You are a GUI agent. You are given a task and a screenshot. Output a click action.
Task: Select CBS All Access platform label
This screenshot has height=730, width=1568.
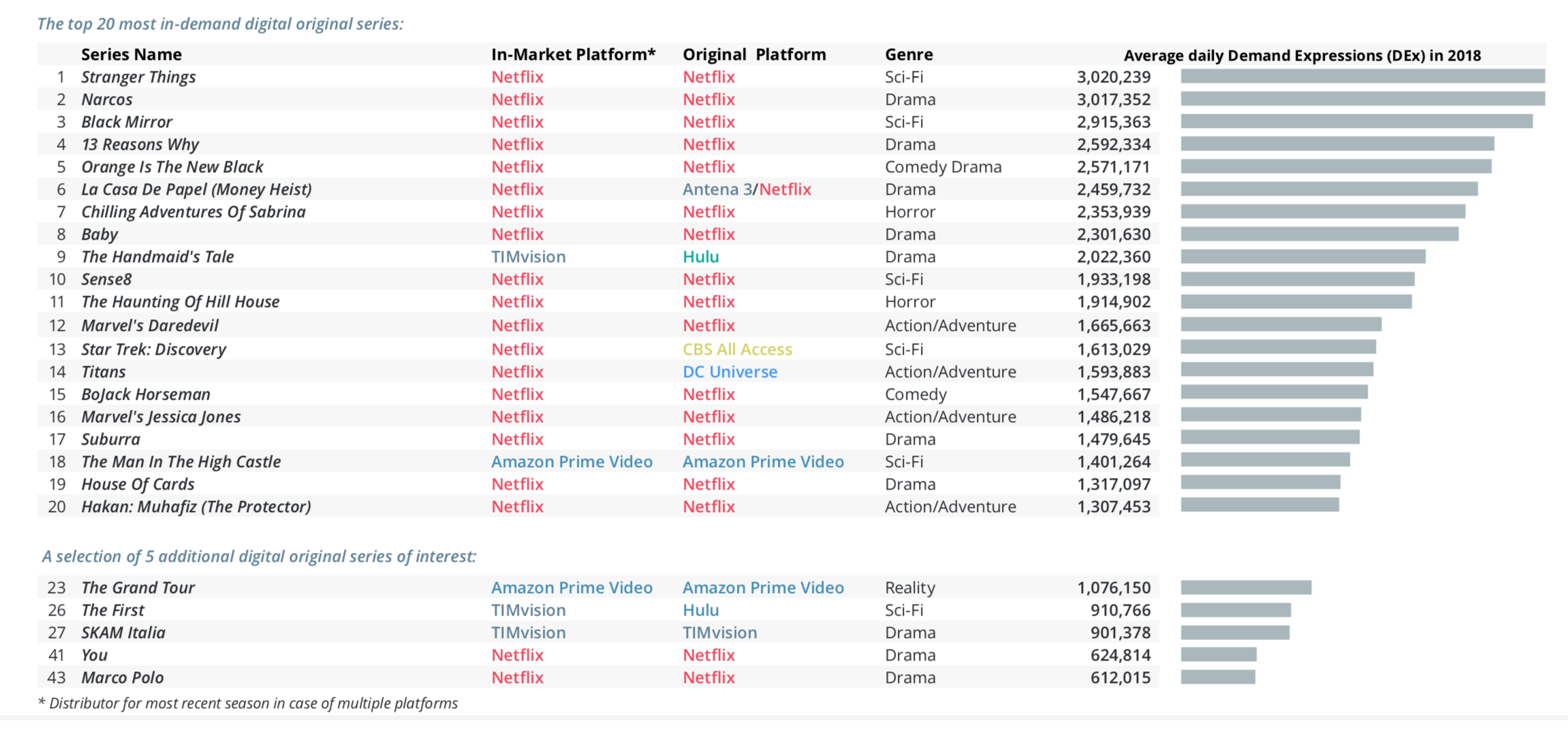click(738, 349)
